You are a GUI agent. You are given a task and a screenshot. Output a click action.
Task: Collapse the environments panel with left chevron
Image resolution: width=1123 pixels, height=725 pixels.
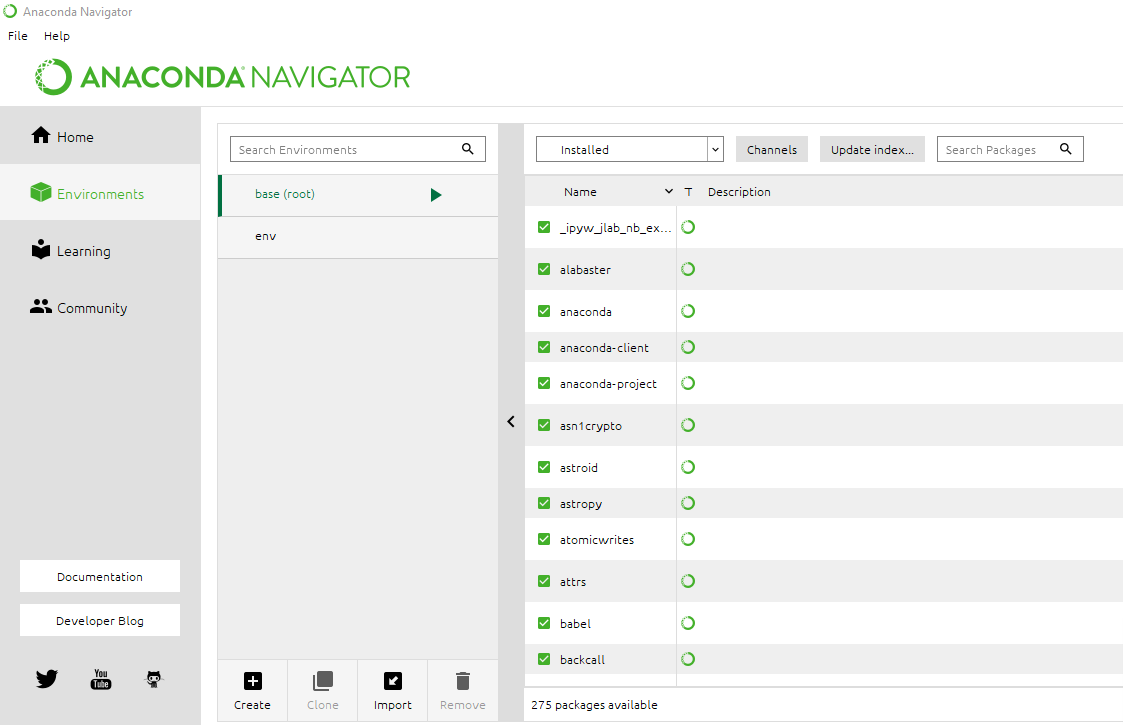(511, 422)
